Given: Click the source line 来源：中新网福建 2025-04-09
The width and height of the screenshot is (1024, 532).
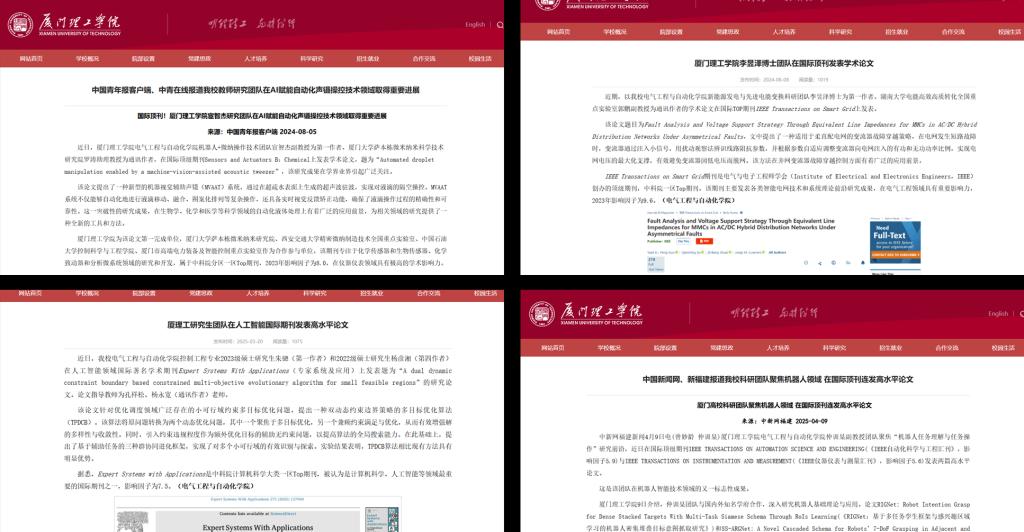Looking at the screenshot, I should 784,421.
